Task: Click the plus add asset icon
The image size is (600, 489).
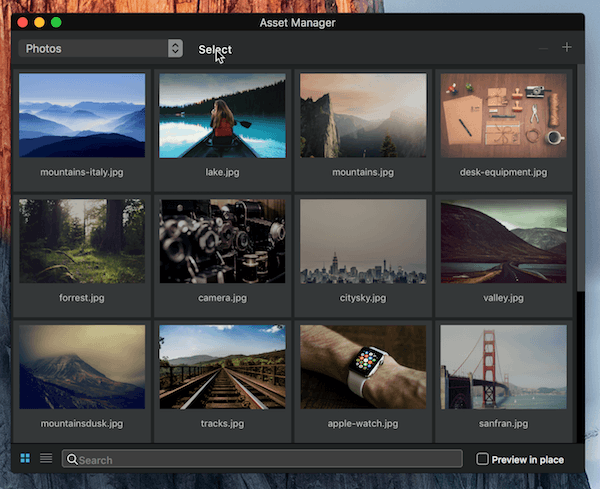Action: point(567,47)
